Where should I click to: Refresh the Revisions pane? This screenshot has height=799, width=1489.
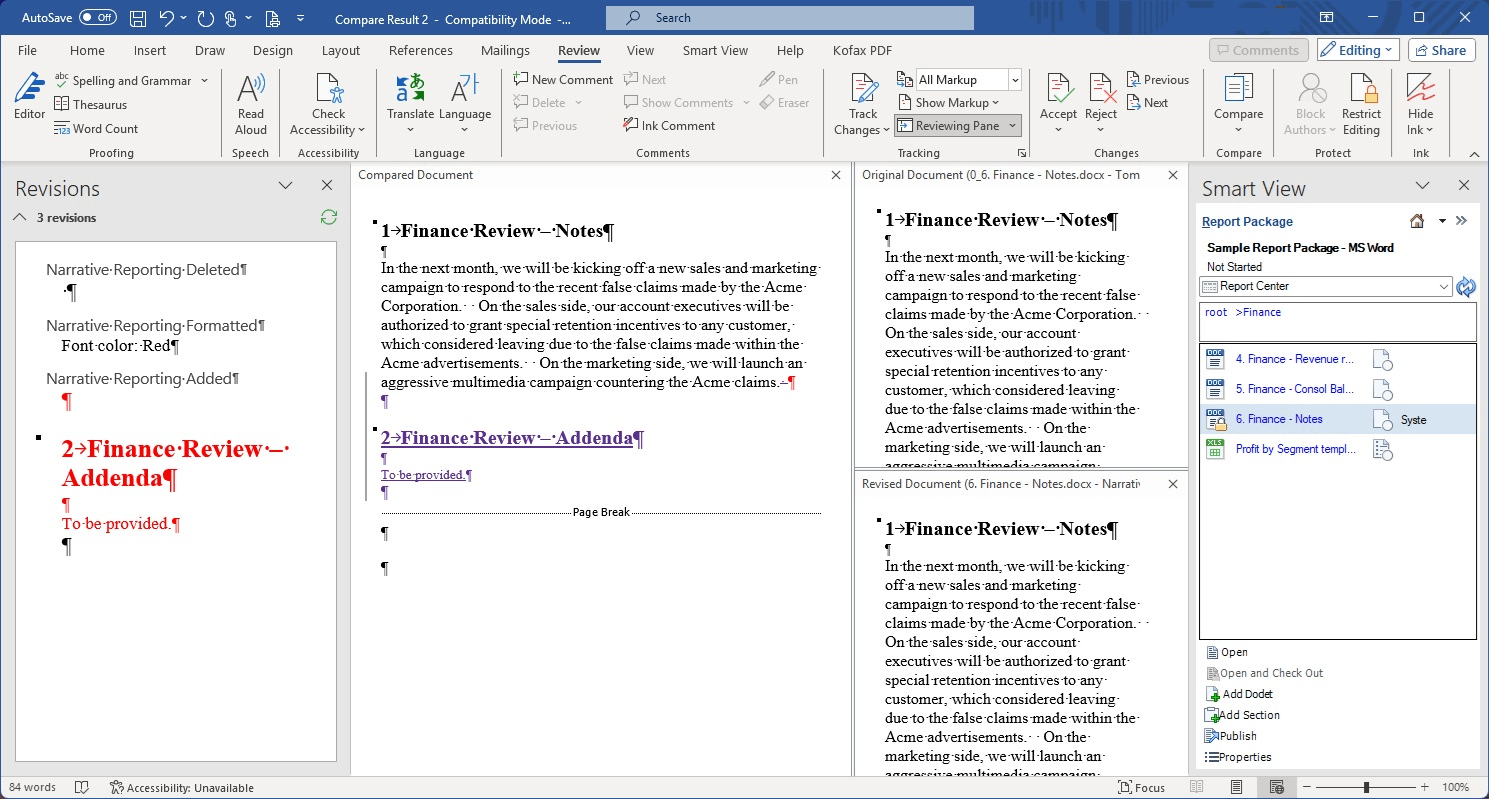pyautogui.click(x=328, y=217)
